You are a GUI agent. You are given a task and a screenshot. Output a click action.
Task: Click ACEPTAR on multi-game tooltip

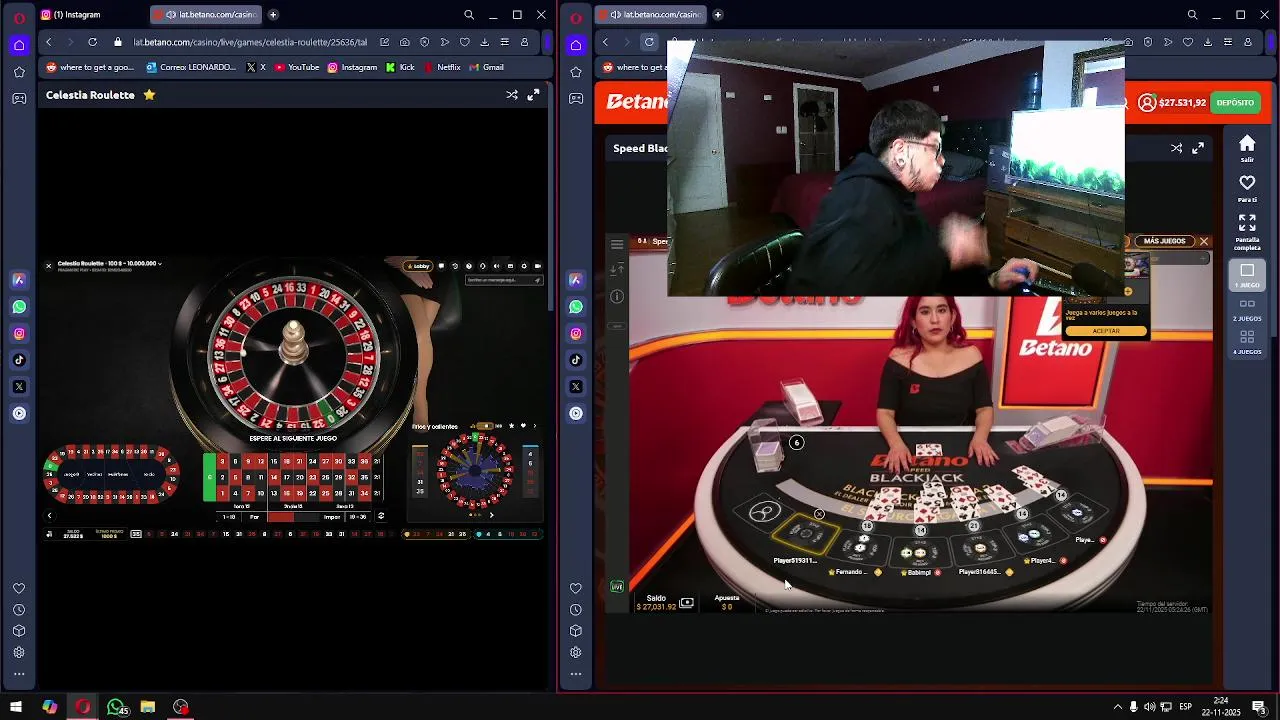click(x=1106, y=331)
